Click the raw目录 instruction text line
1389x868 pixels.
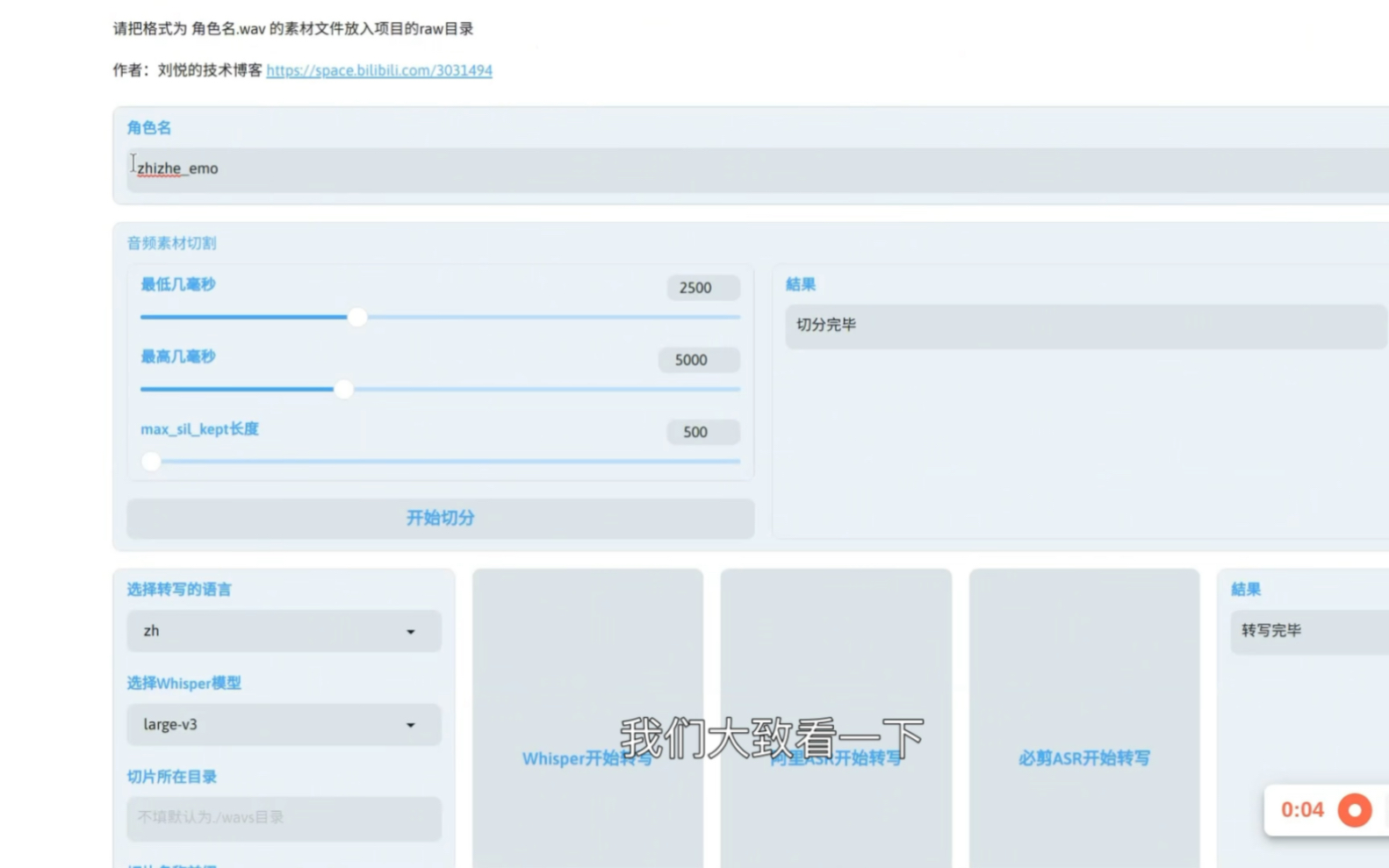tap(293, 29)
